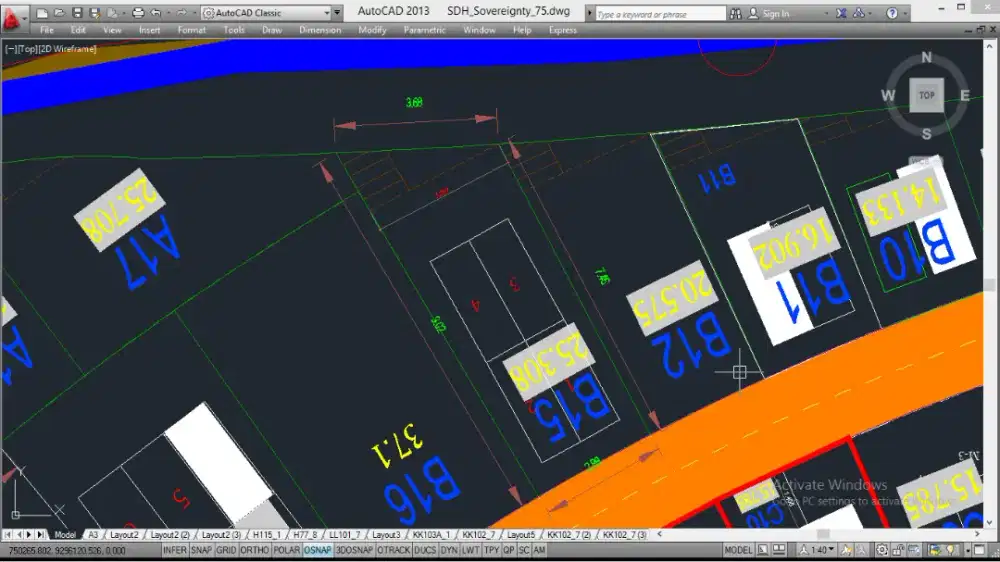Click the horizontal scrollbar thumb
The image size is (1000, 562).
823,535
